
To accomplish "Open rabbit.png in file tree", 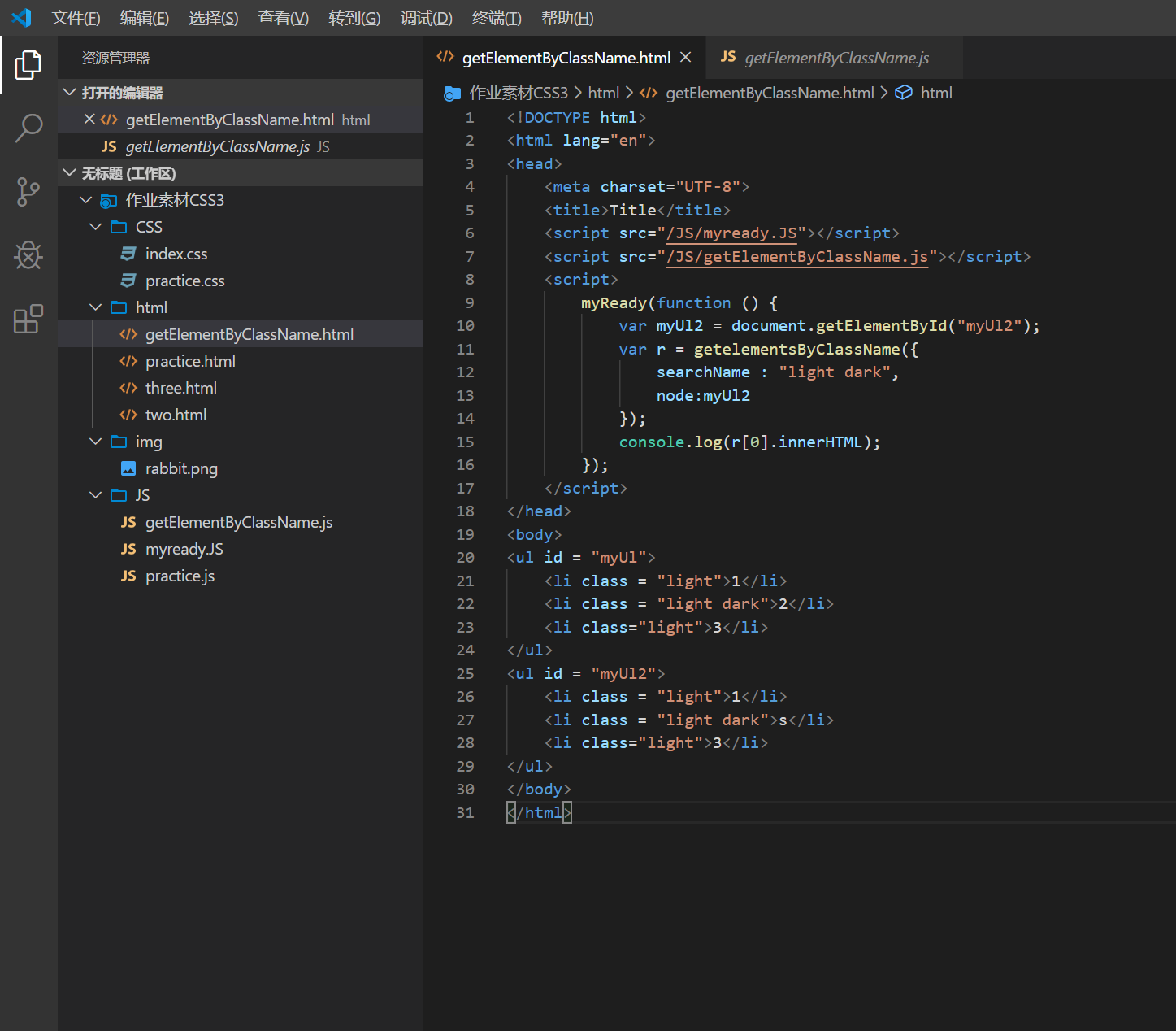I will pos(241,468).
